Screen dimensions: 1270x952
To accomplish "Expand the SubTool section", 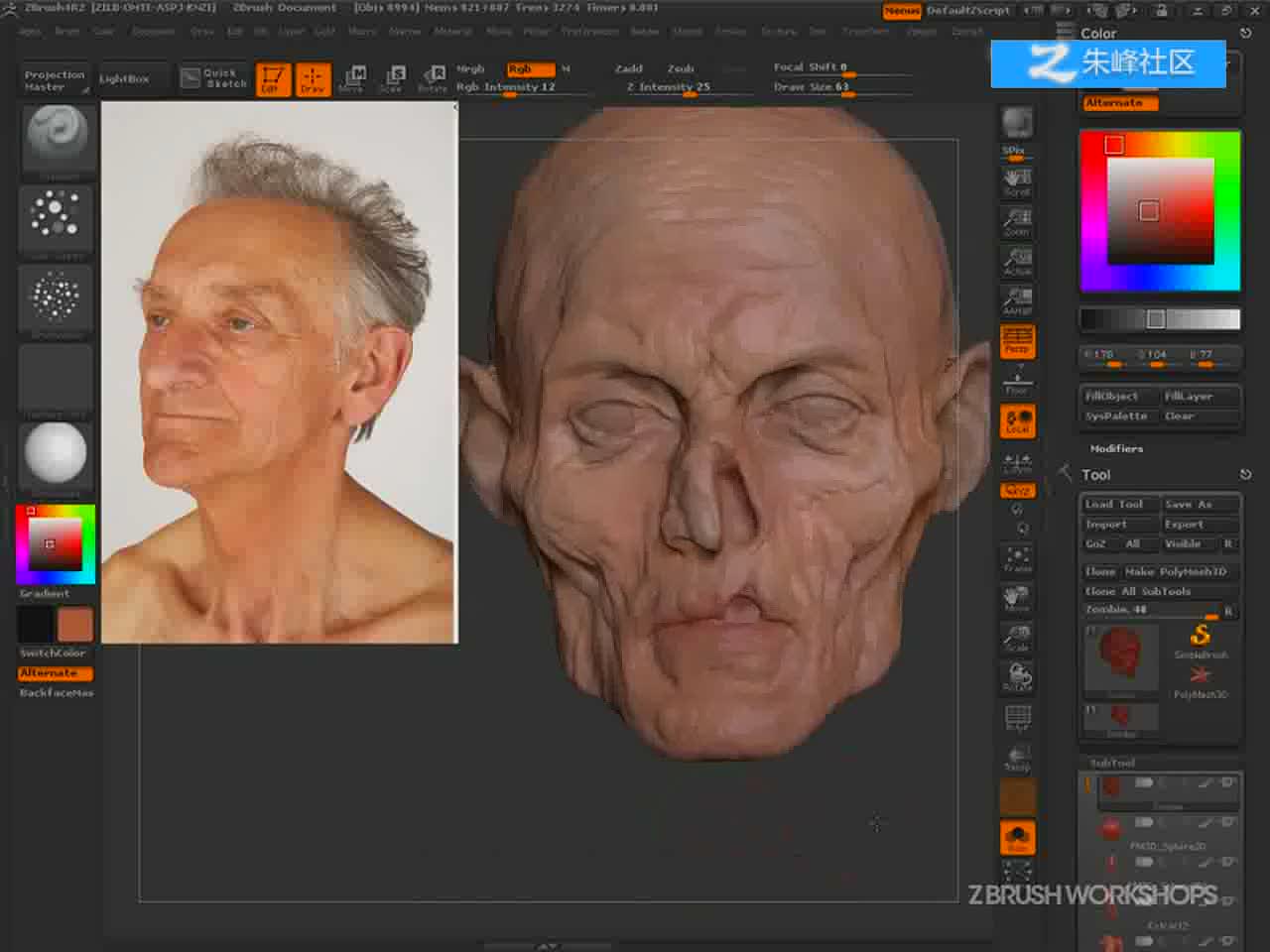I will point(1112,763).
